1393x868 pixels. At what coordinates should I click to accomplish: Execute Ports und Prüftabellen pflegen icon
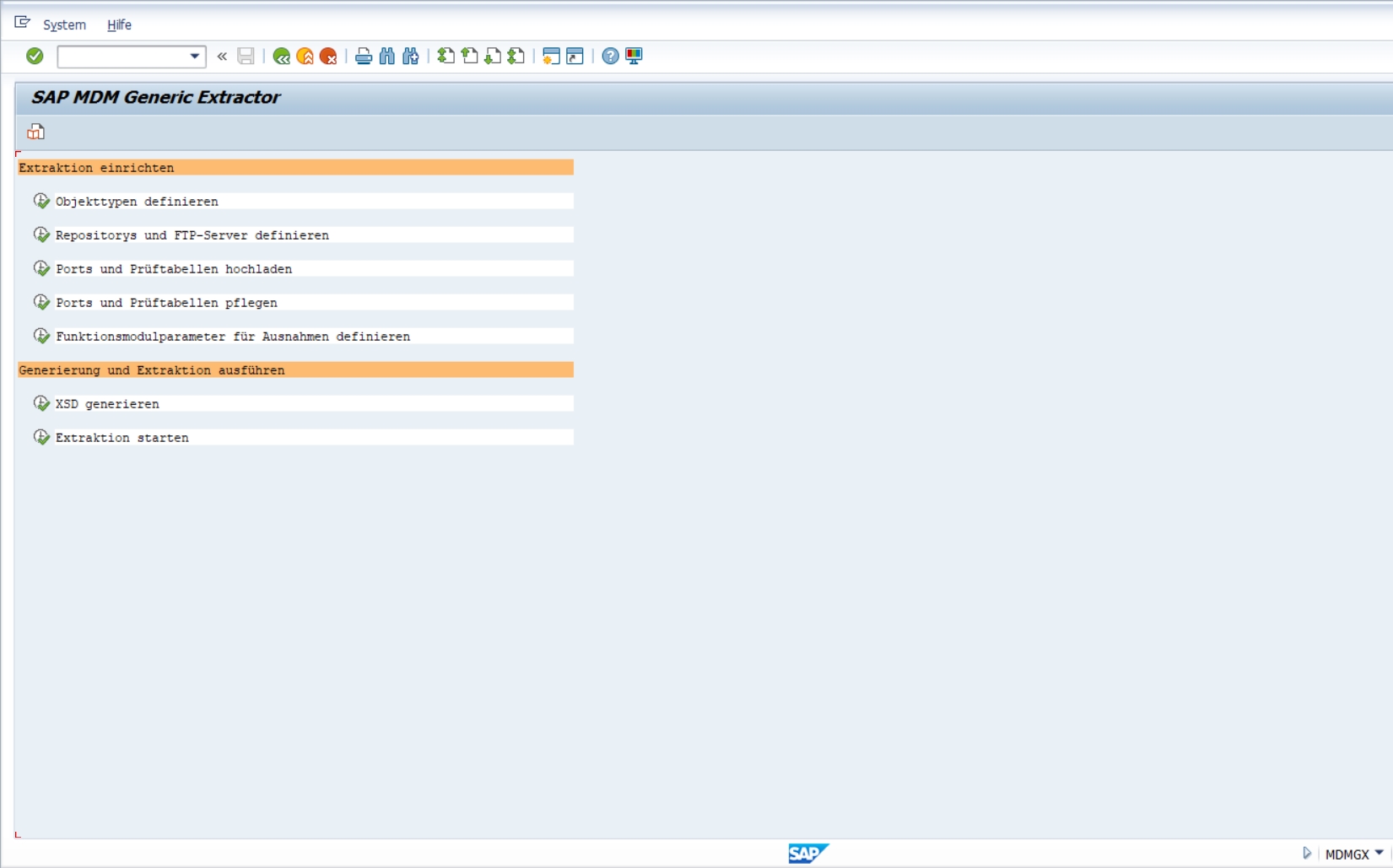click(41, 302)
